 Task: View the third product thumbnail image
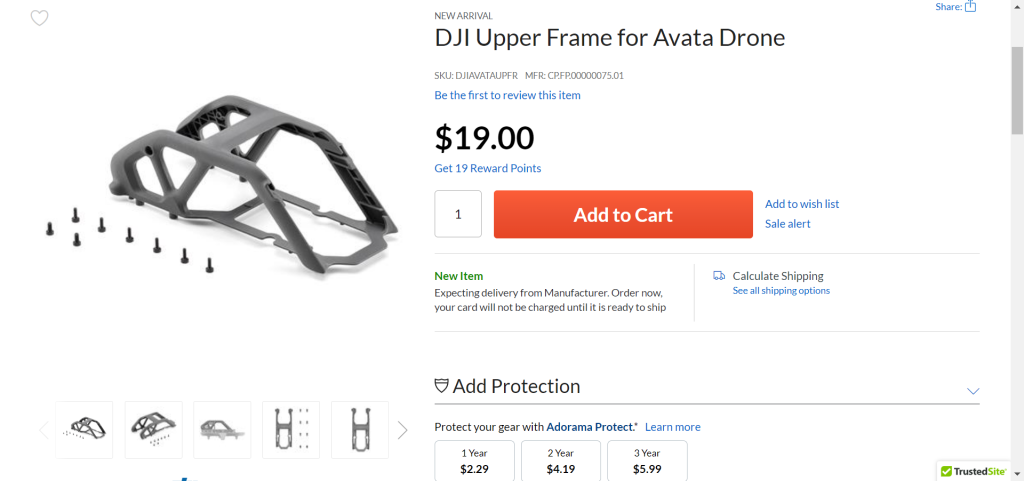click(222, 430)
